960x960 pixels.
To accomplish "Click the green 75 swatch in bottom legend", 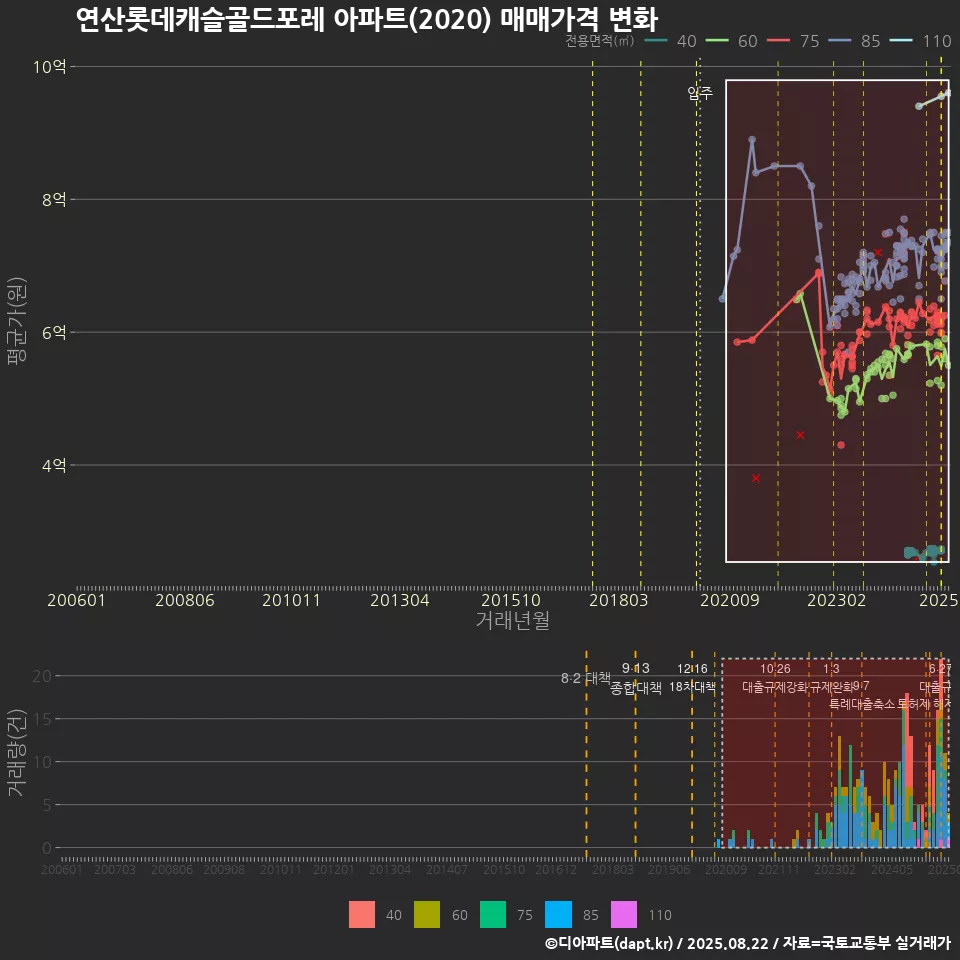I will point(493,915).
